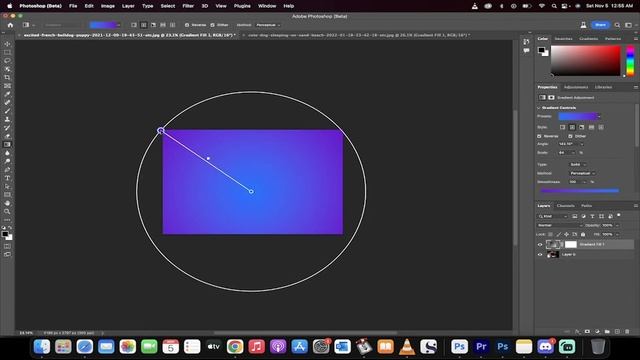640x360 pixels.
Task: Click the rainbow hue slider strip
Action: [x=630, y=60]
